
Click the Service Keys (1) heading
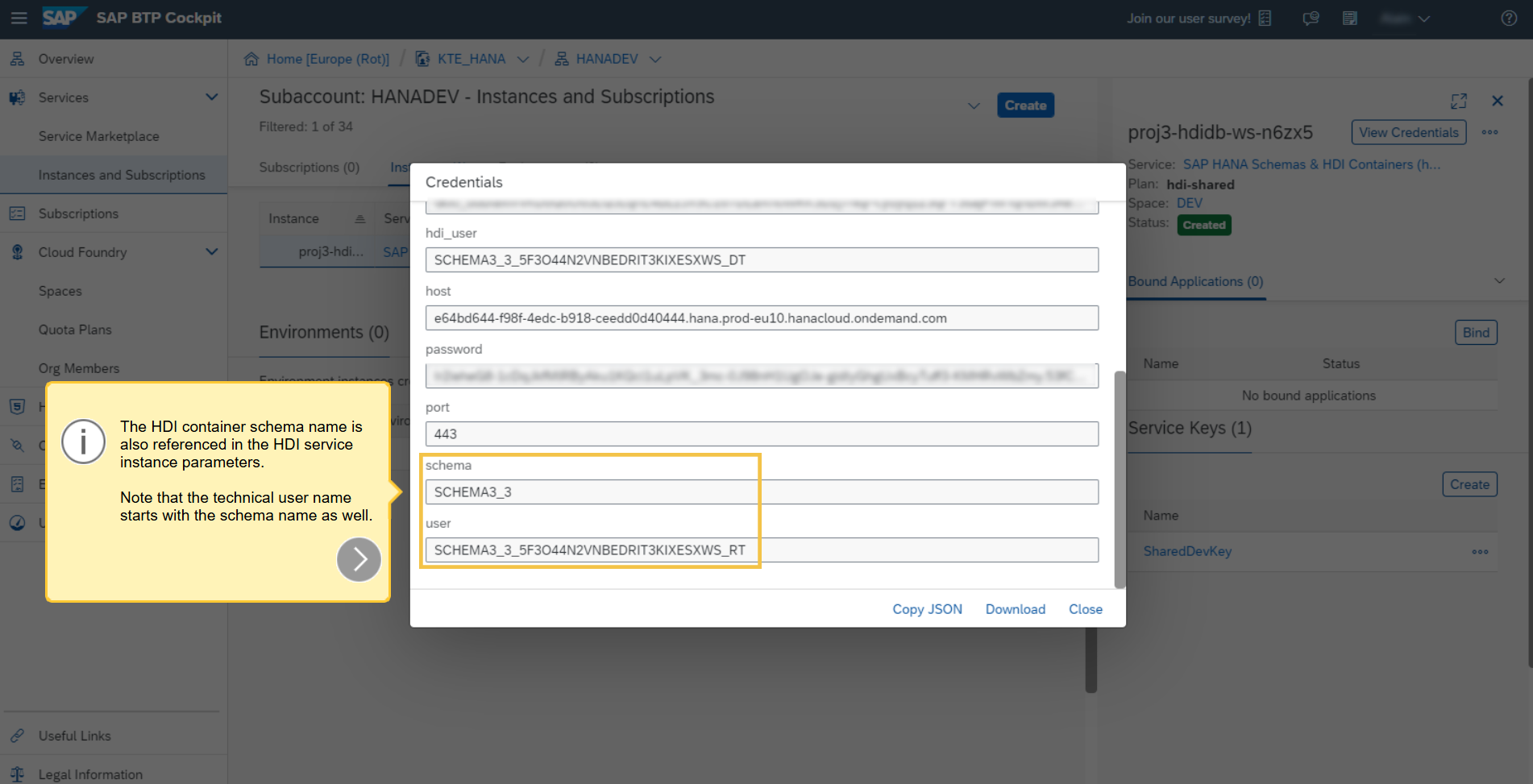pos(1190,428)
